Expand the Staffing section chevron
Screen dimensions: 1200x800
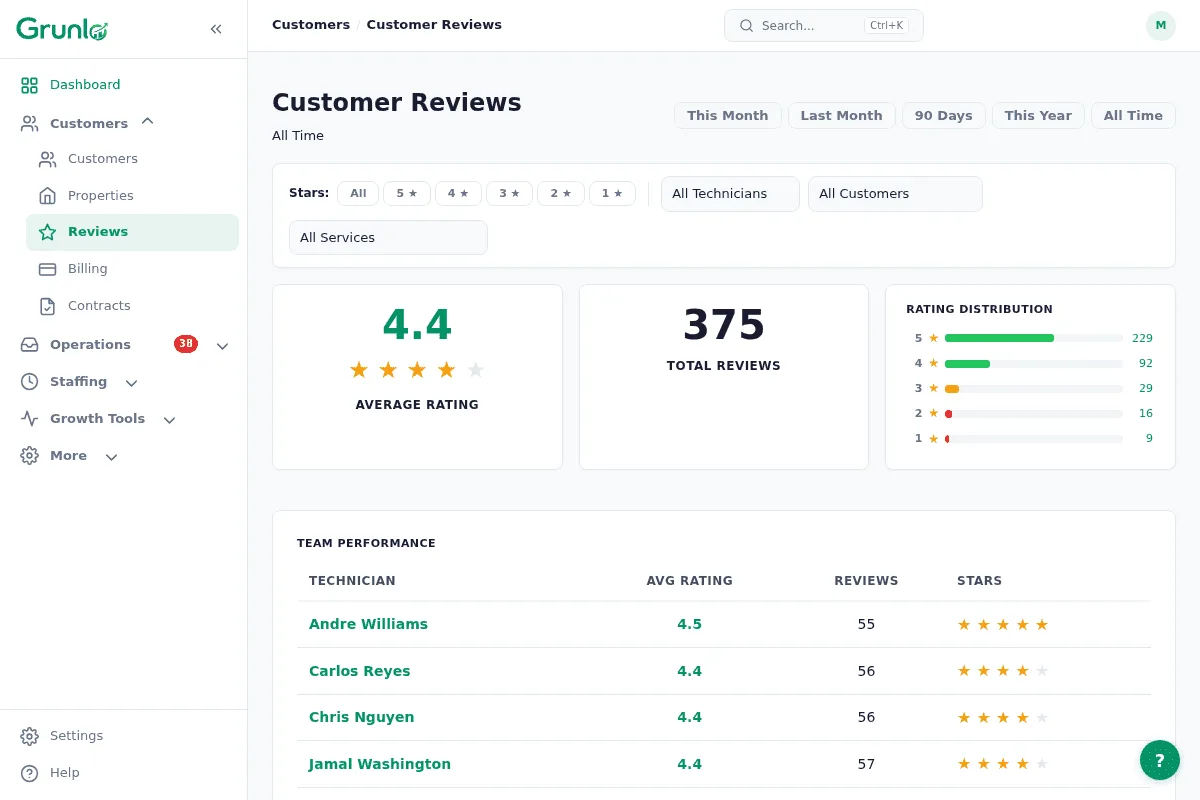click(131, 383)
